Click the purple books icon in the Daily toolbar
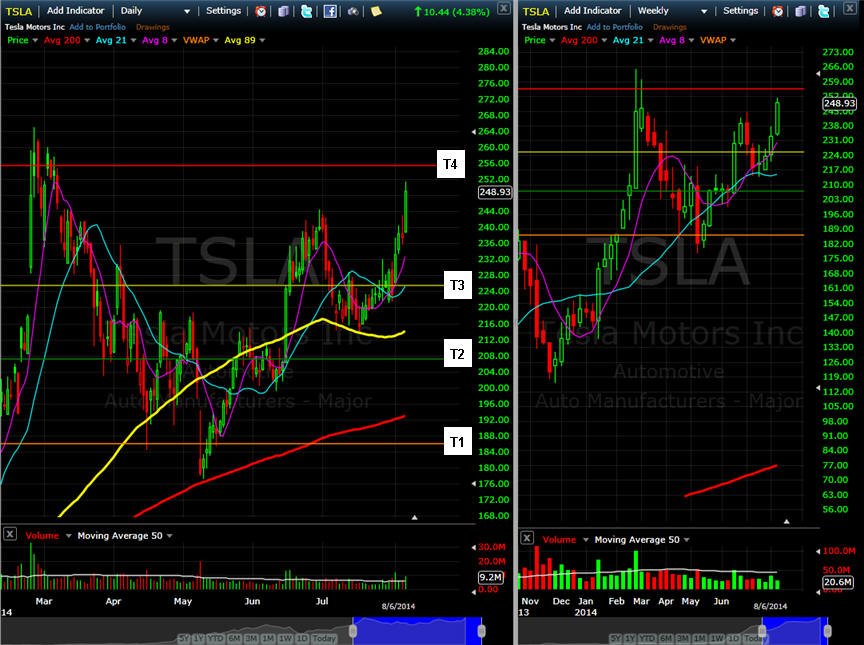 (x=283, y=11)
